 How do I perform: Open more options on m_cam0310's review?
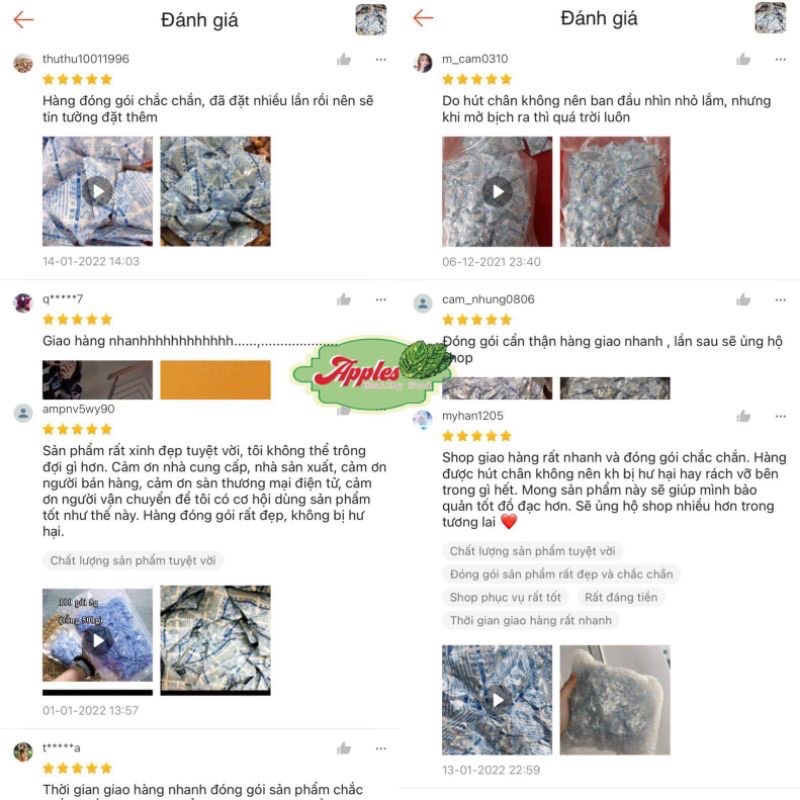click(x=780, y=60)
